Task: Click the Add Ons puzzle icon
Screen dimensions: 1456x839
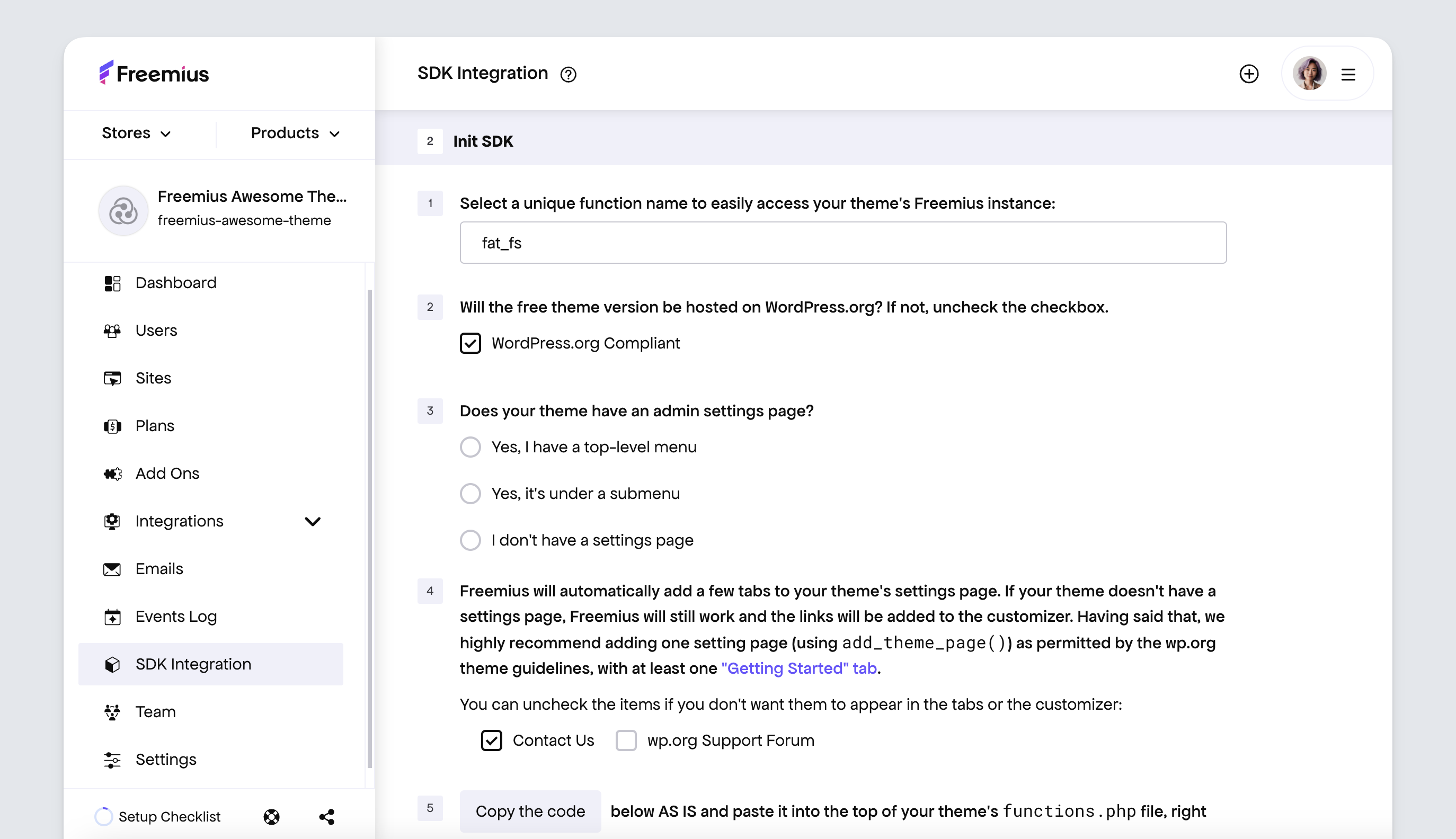Action: [112, 474]
